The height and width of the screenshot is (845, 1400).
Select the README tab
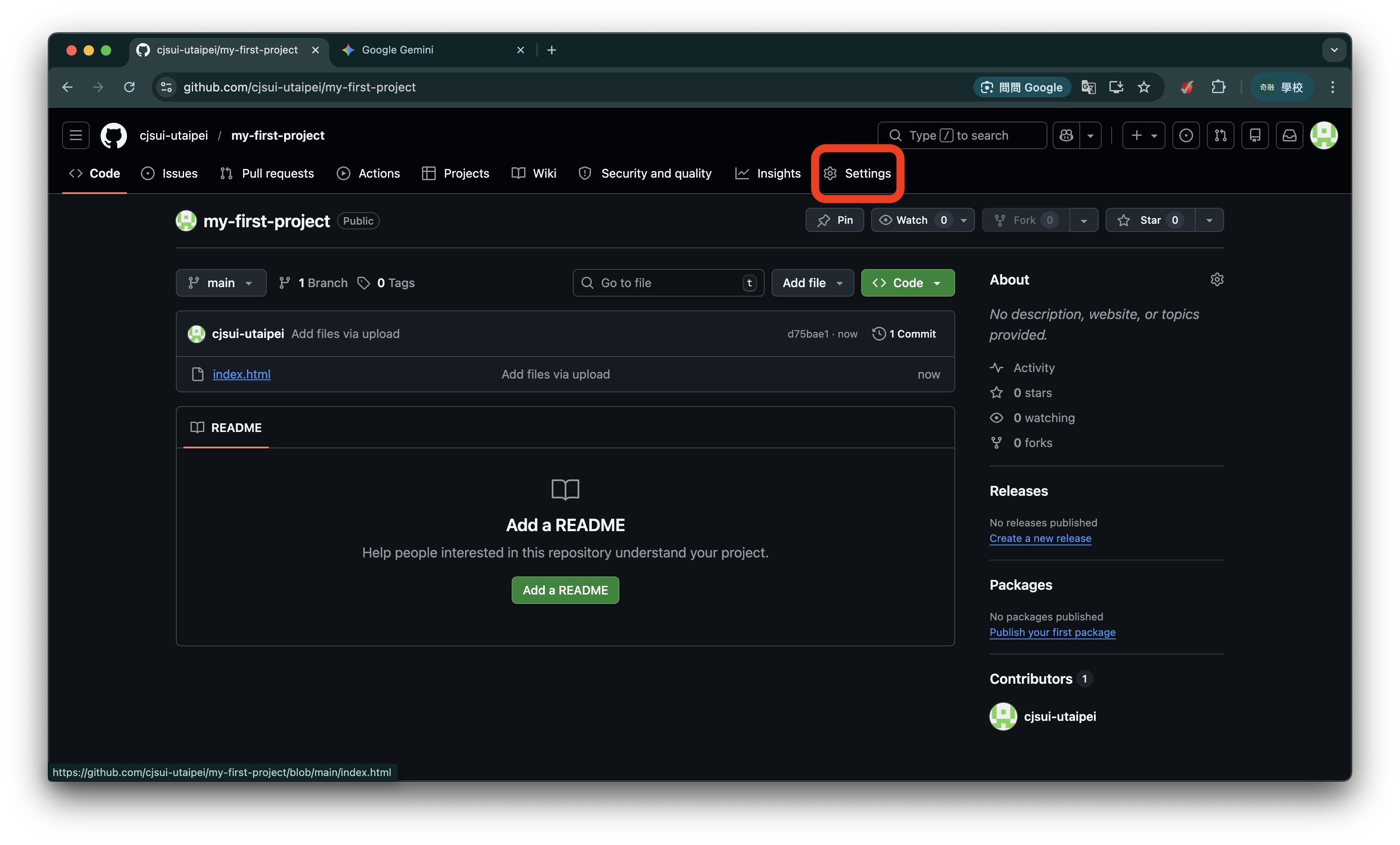(226, 427)
